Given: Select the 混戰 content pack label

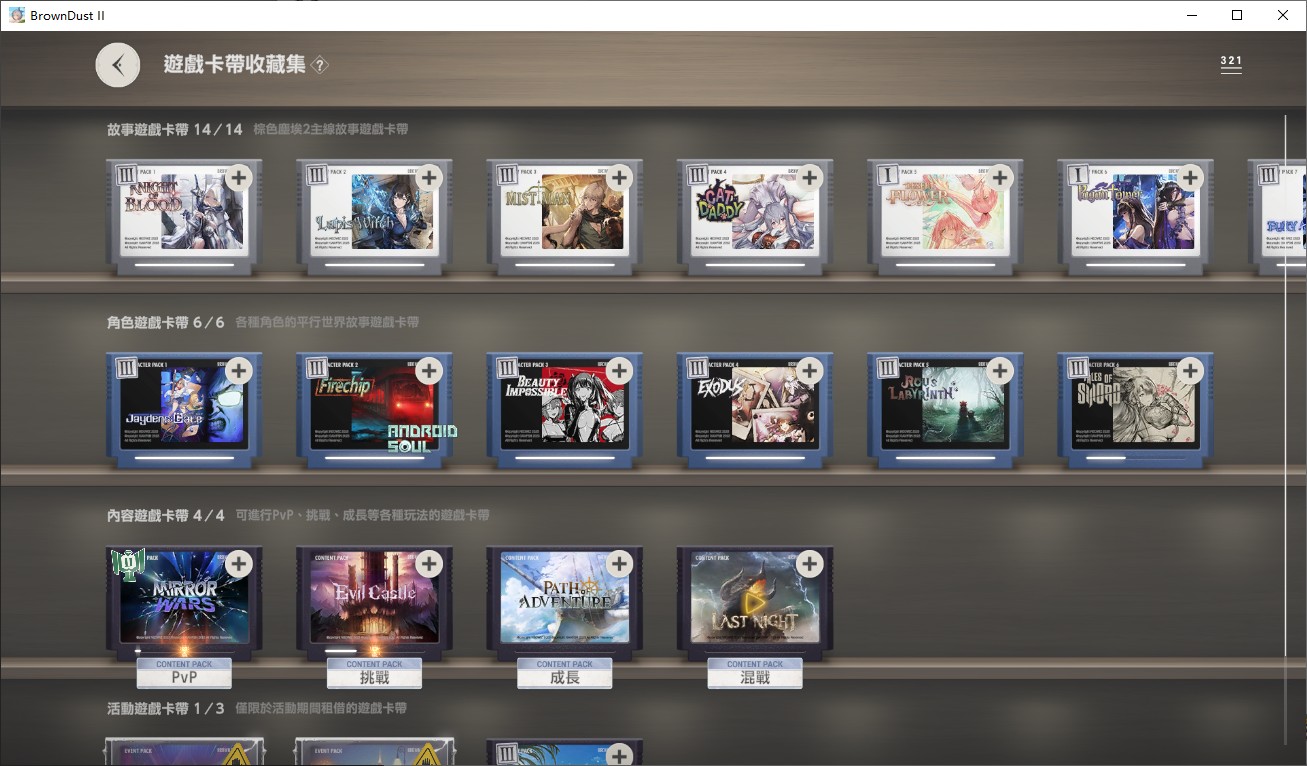Looking at the screenshot, I should point(755,673).
